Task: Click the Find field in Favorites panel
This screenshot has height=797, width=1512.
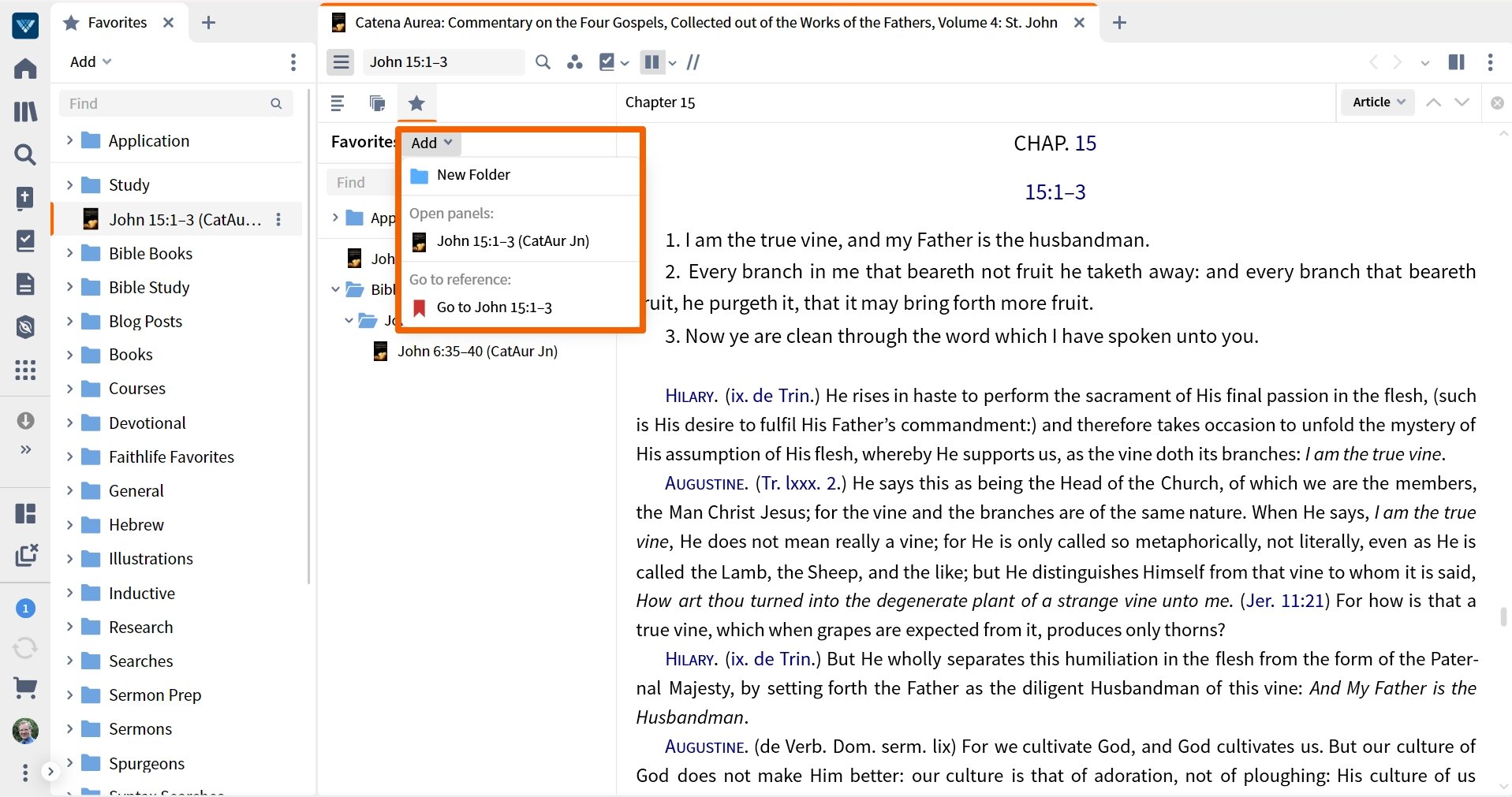Action: point(175,103)
